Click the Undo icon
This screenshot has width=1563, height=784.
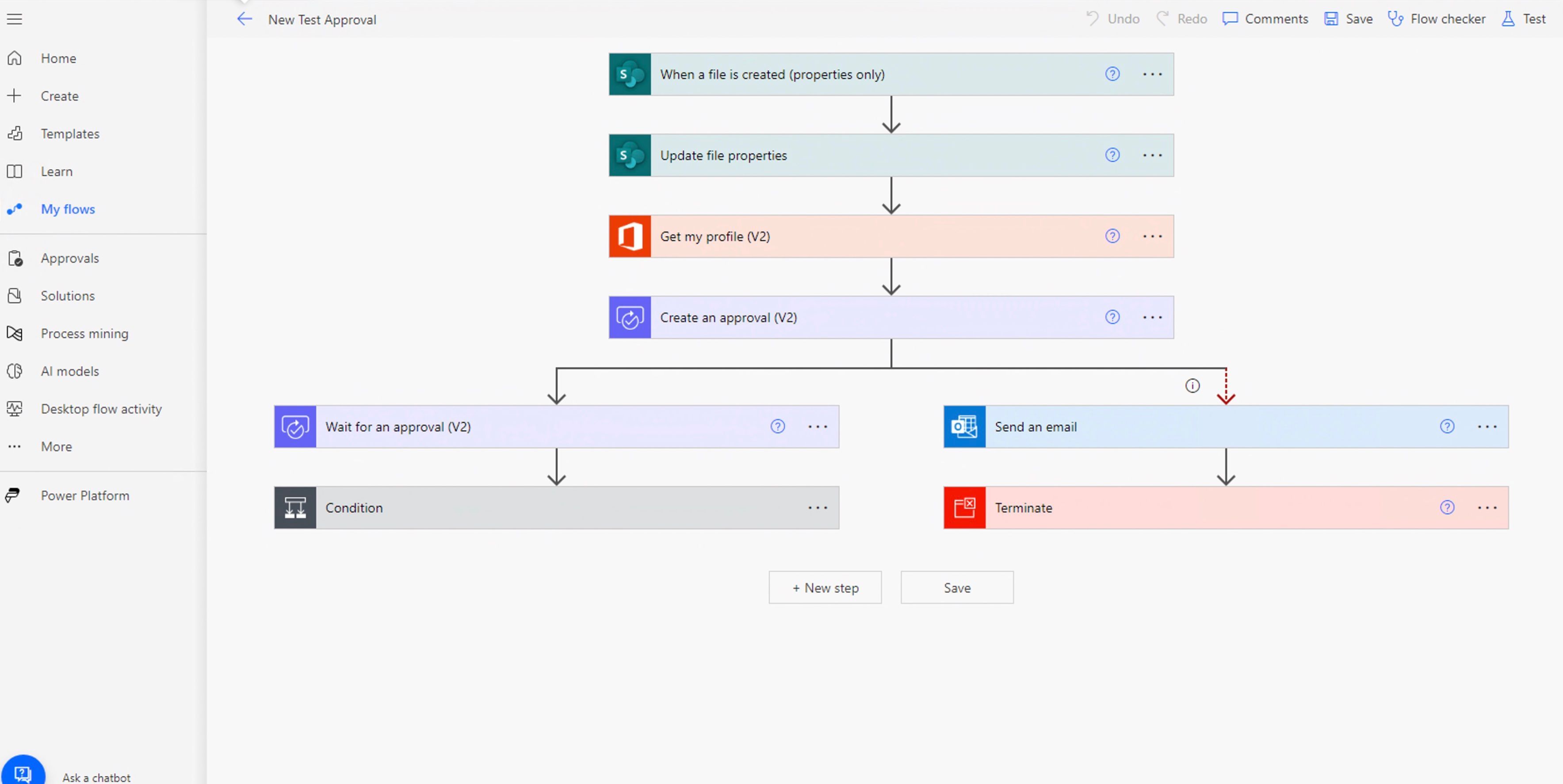point(1092,19)
